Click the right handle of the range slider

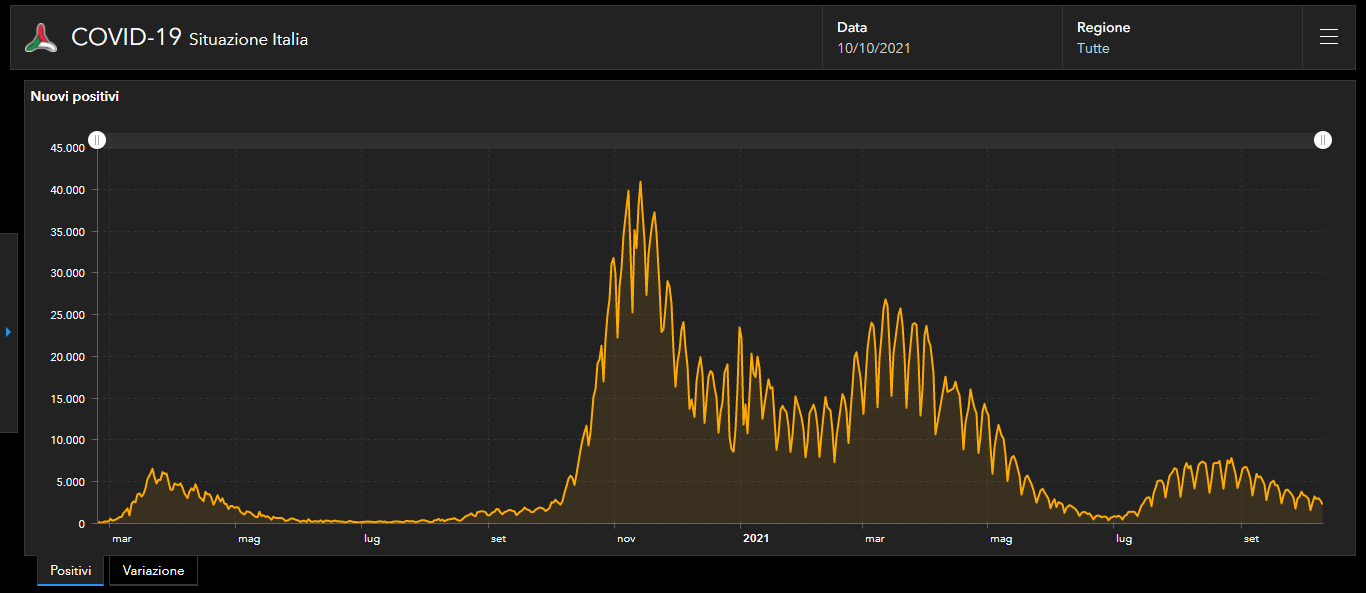[x=1323, y=140]
